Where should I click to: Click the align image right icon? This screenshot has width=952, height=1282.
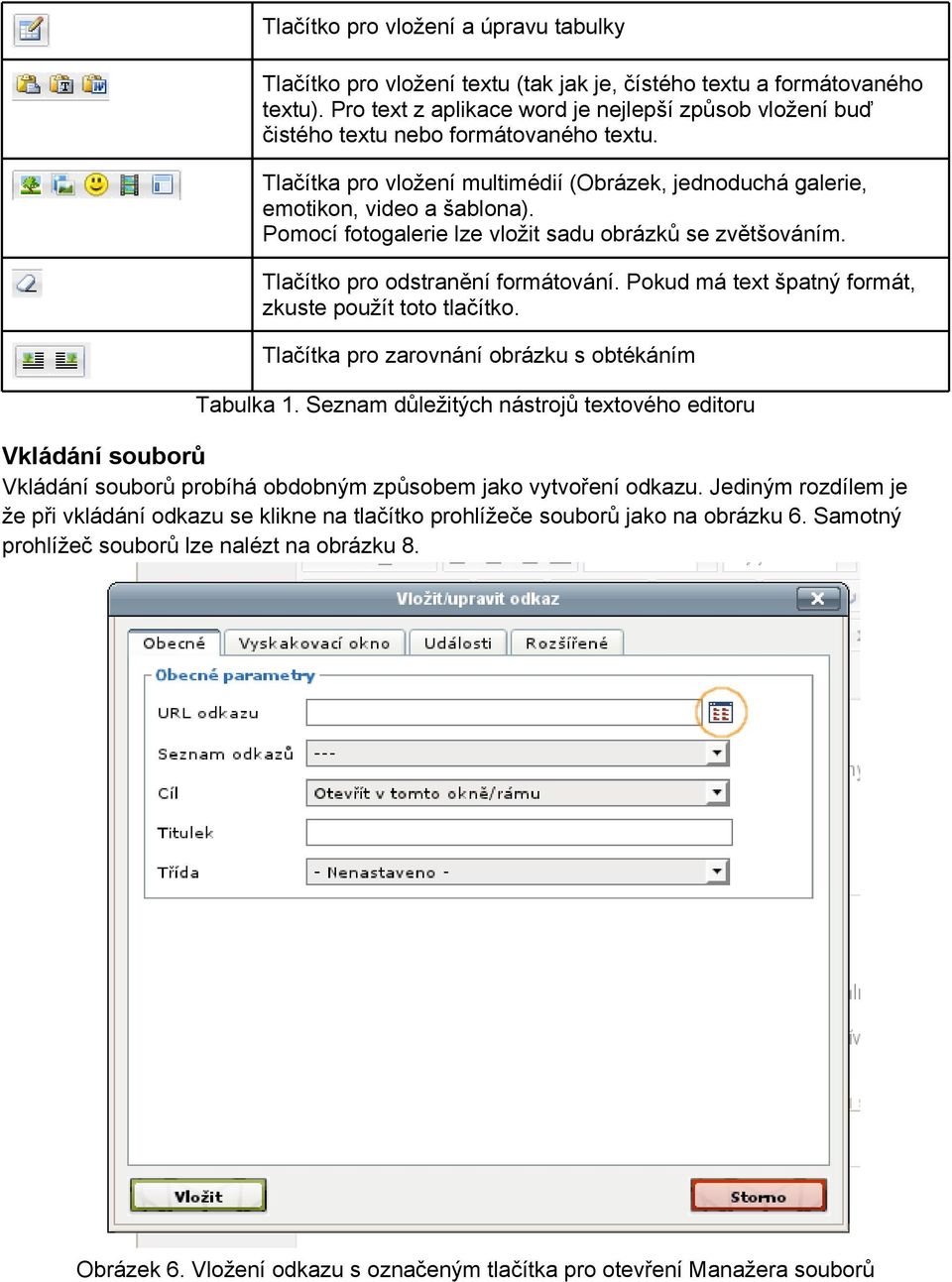(66, 360)
